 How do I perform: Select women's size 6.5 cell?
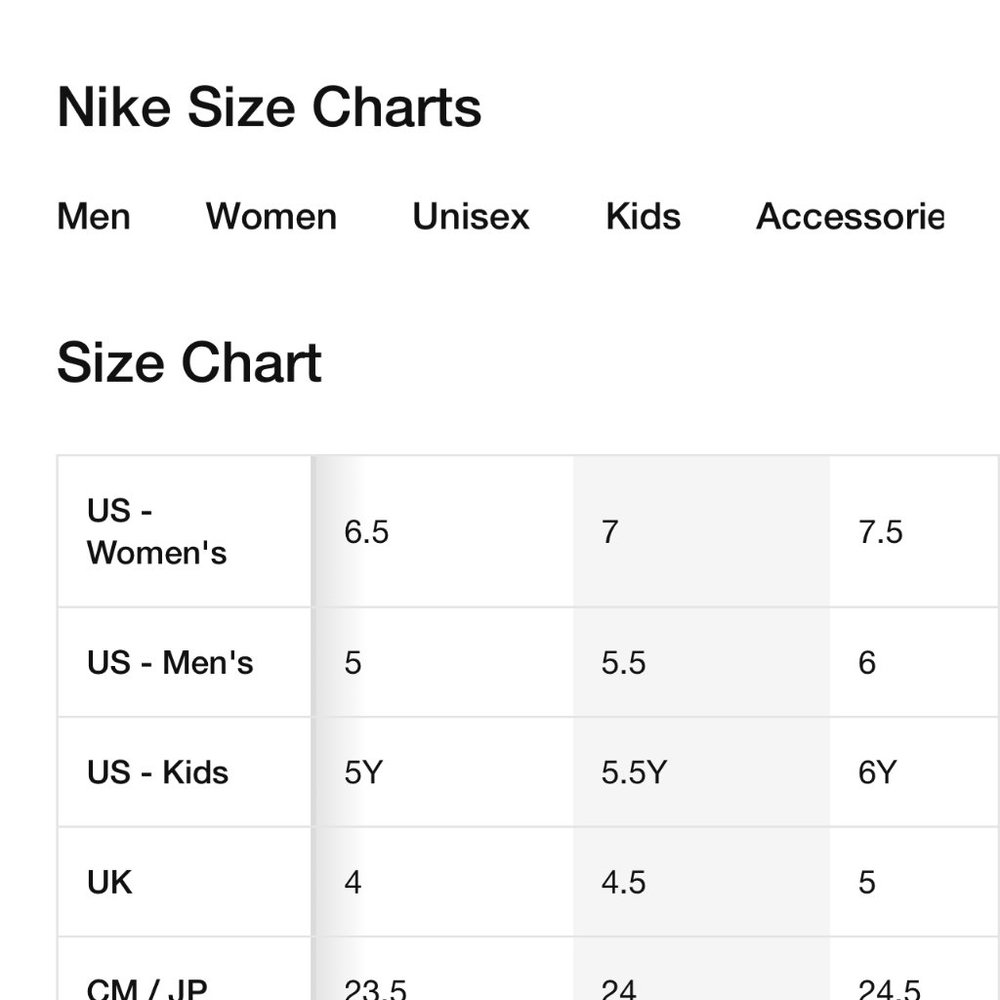click(366, 532)
